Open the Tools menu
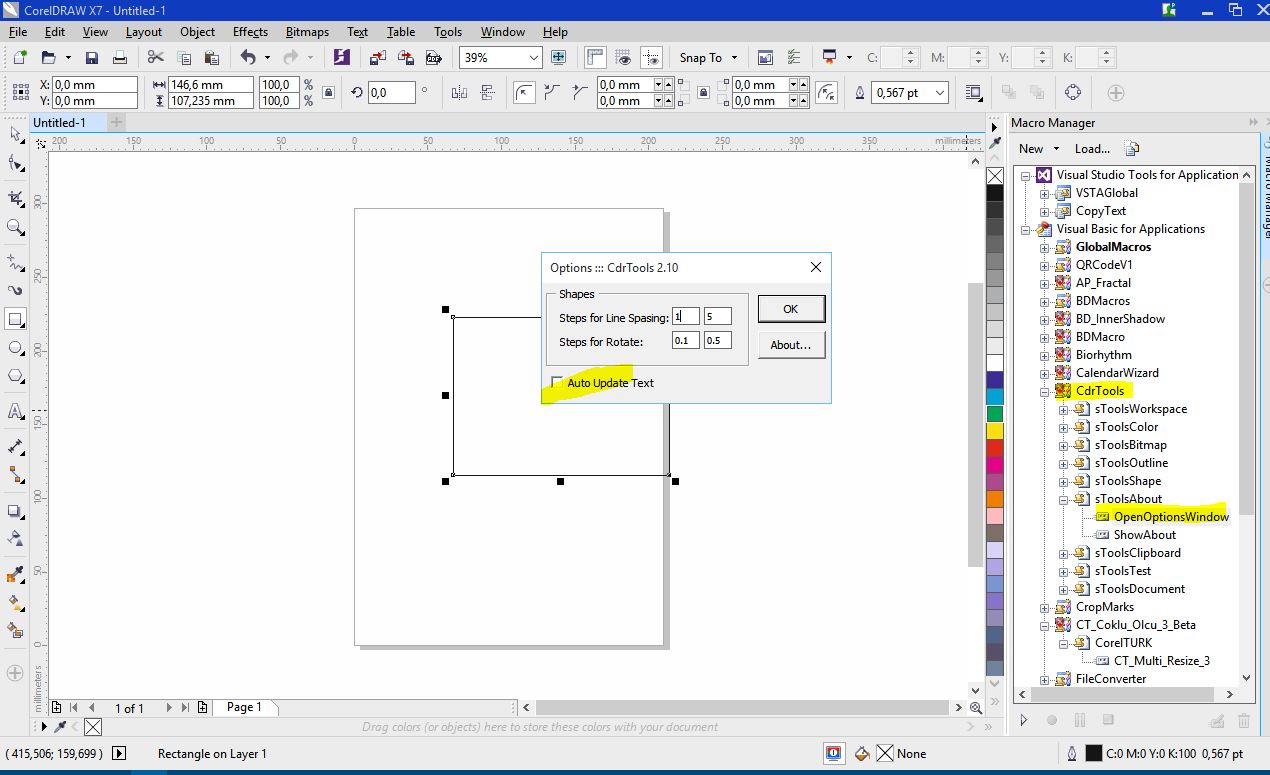Screen dimensions: 1270x775 448,32
